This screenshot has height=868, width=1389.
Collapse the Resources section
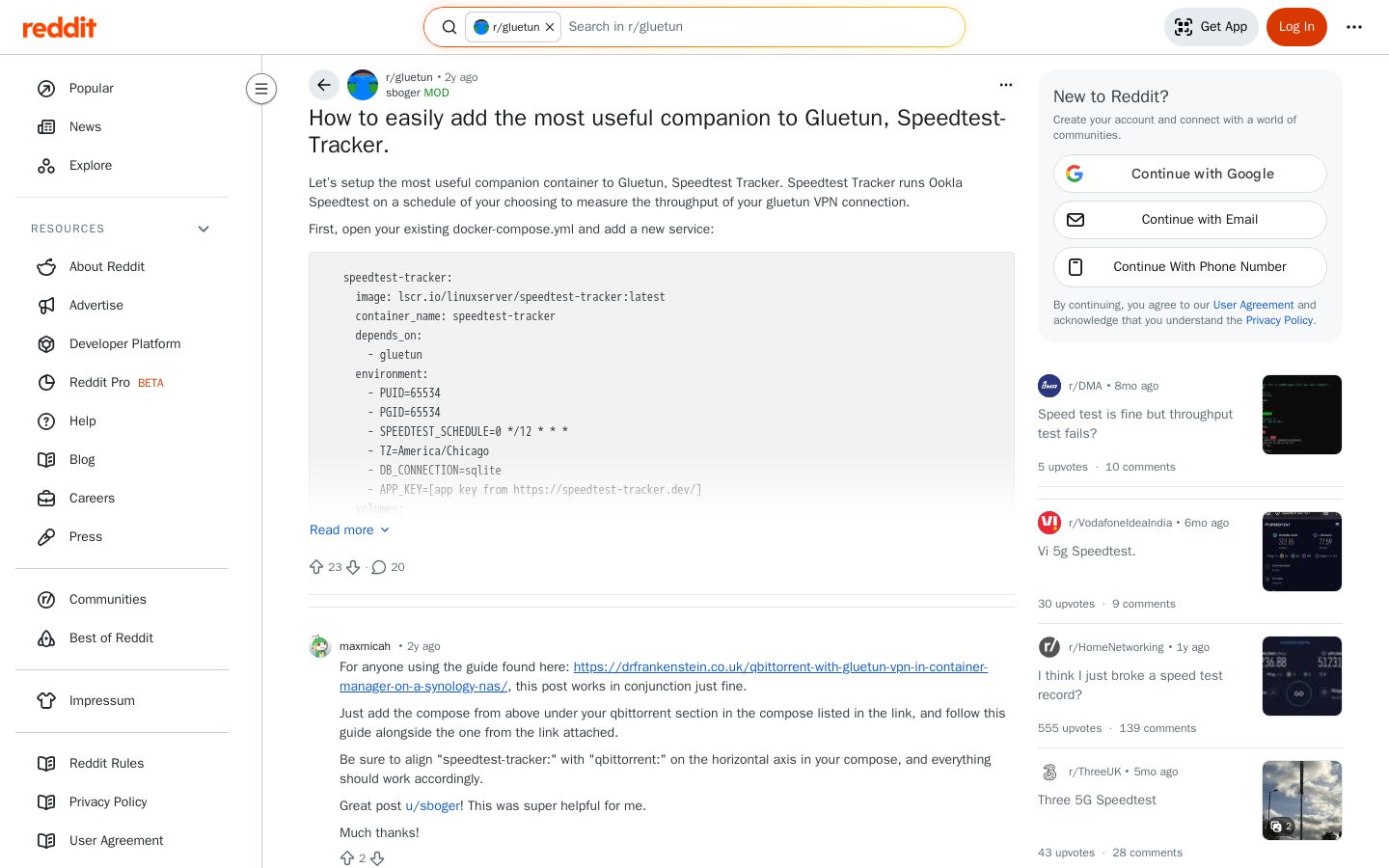[x=204, y=229]
